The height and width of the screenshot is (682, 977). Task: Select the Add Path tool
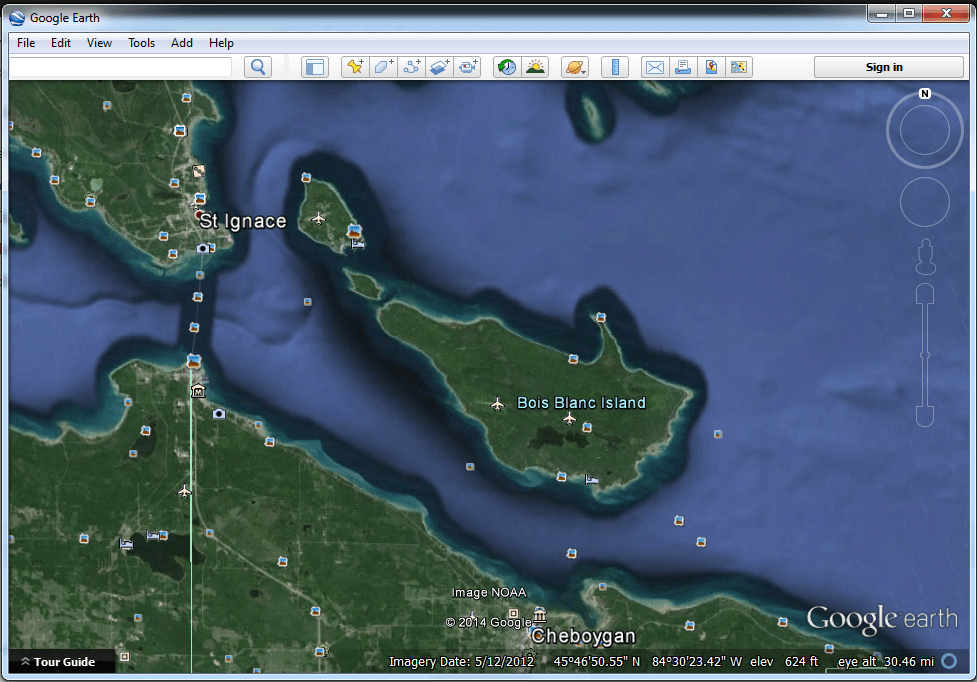point(411,67)
